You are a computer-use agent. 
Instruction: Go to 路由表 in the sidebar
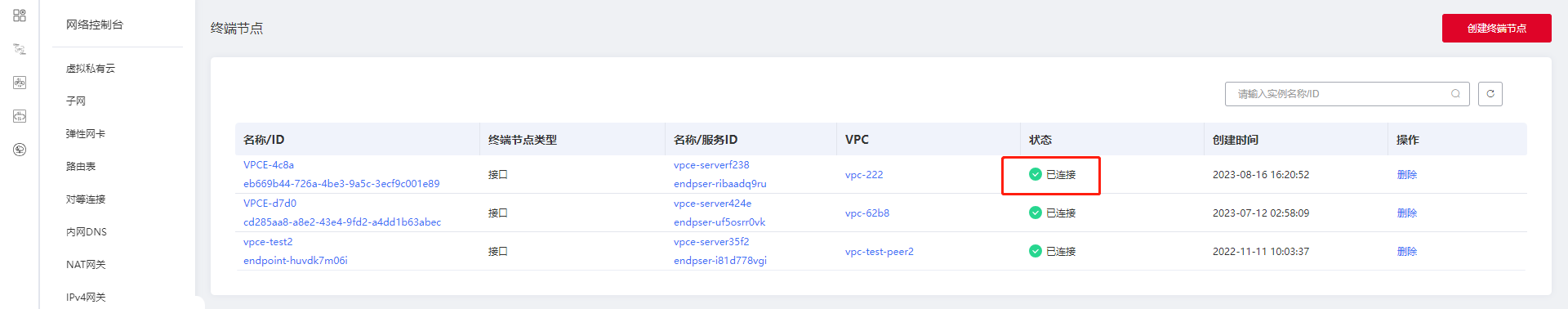(81, 167)
